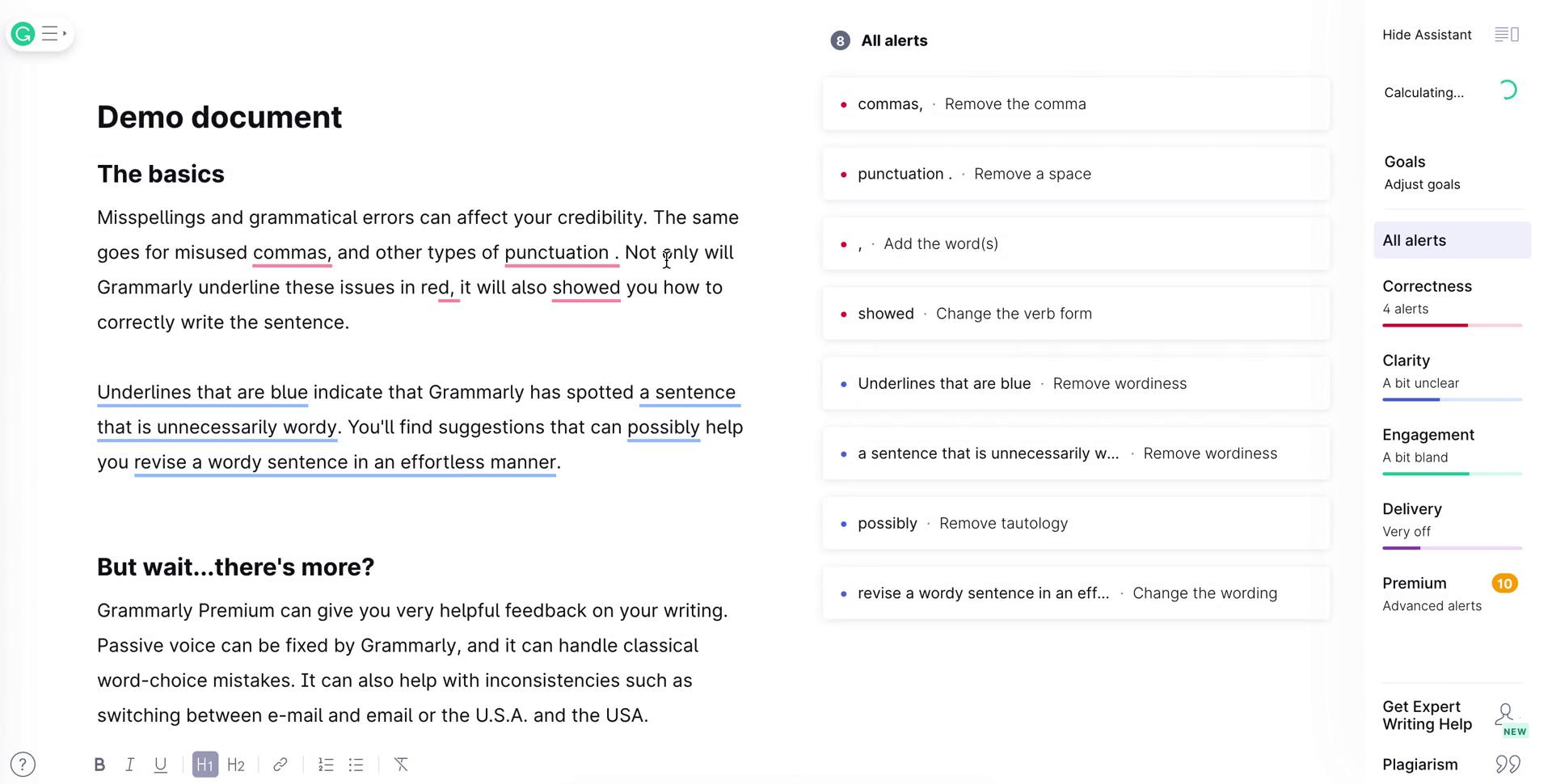Image resolution: width=1552 pixels, height=784 pixels.
Task: Select the All alerts category
Action: pyautogui.click(x=1452, y=240)
